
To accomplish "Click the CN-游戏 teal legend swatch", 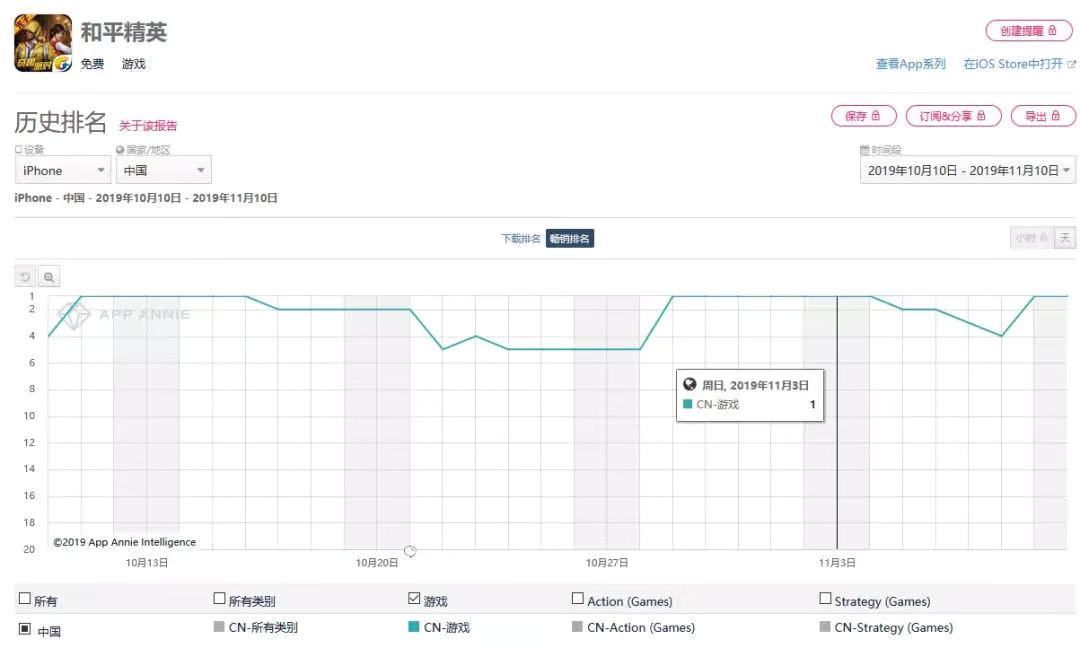I will (x=414, y=627).
